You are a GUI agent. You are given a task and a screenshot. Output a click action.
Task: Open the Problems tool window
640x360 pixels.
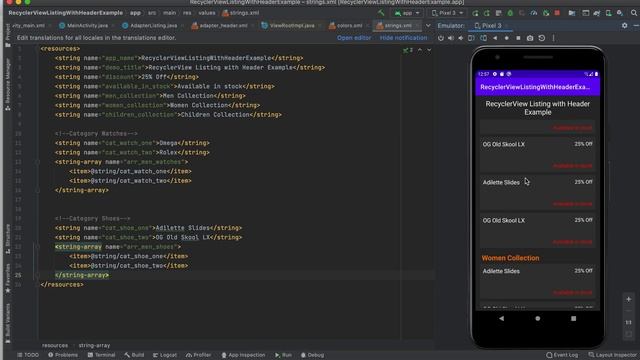pos(63,355)
